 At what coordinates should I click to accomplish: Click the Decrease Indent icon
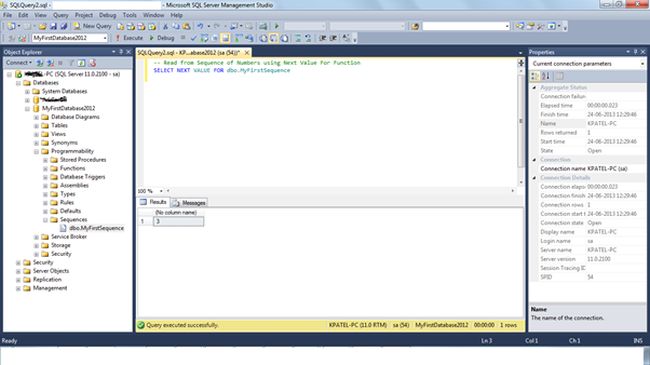coord(323,38)
